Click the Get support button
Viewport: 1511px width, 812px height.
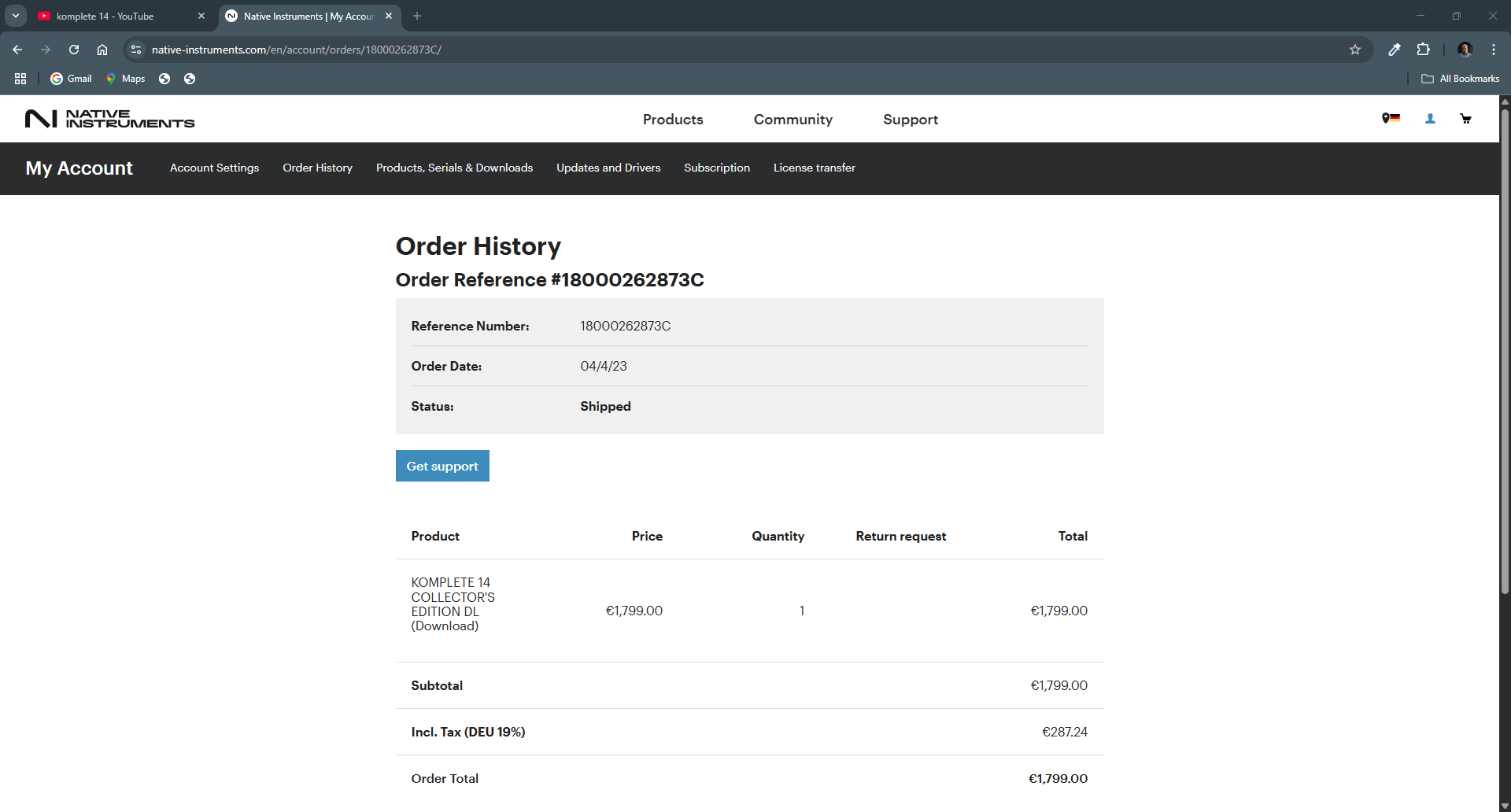click(x=442, y=466)
